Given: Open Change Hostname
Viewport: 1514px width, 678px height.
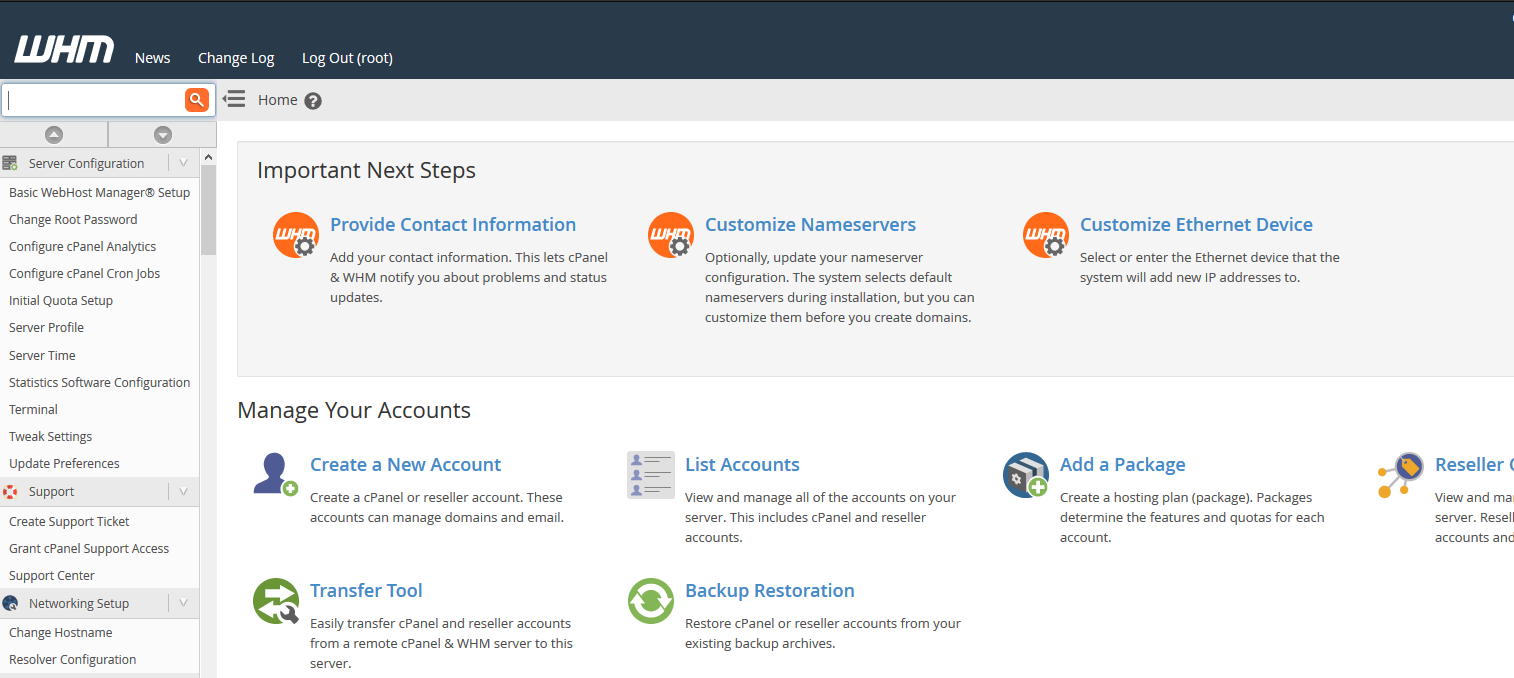Looking at the screenshot, I should [x=60, y=632].
